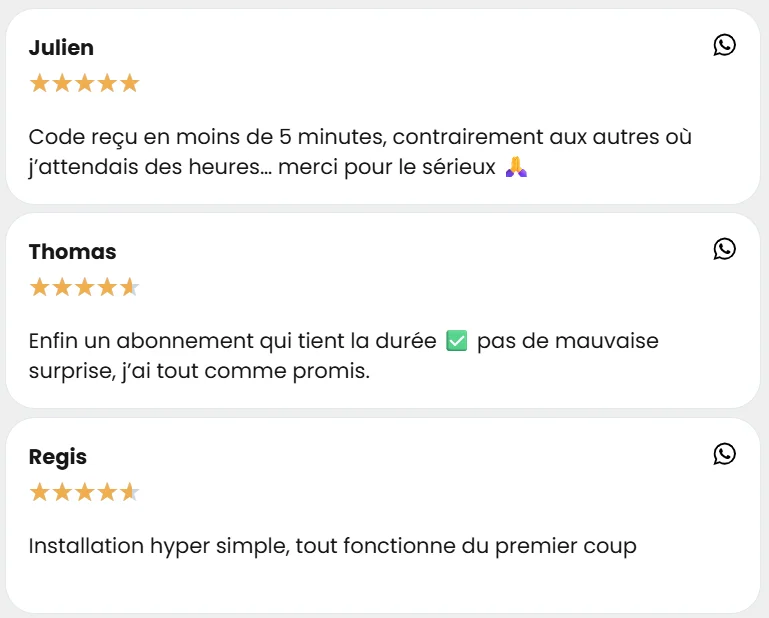This screenshot has width=769, height=618.
Task: Click the WhatsApp icon on Thomas's review
Action: point(724,249)
